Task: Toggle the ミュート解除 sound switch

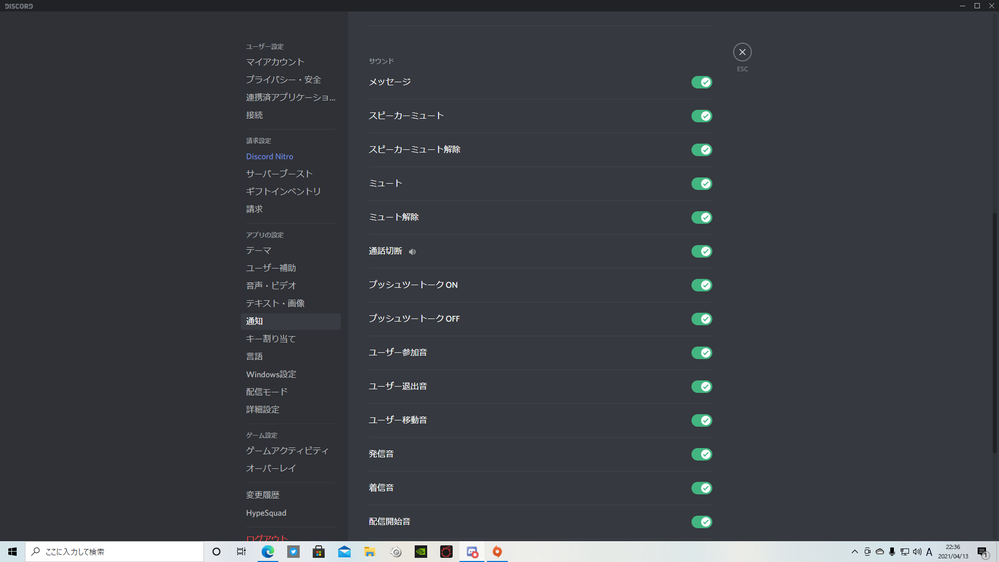Action: tap(701, 217)
